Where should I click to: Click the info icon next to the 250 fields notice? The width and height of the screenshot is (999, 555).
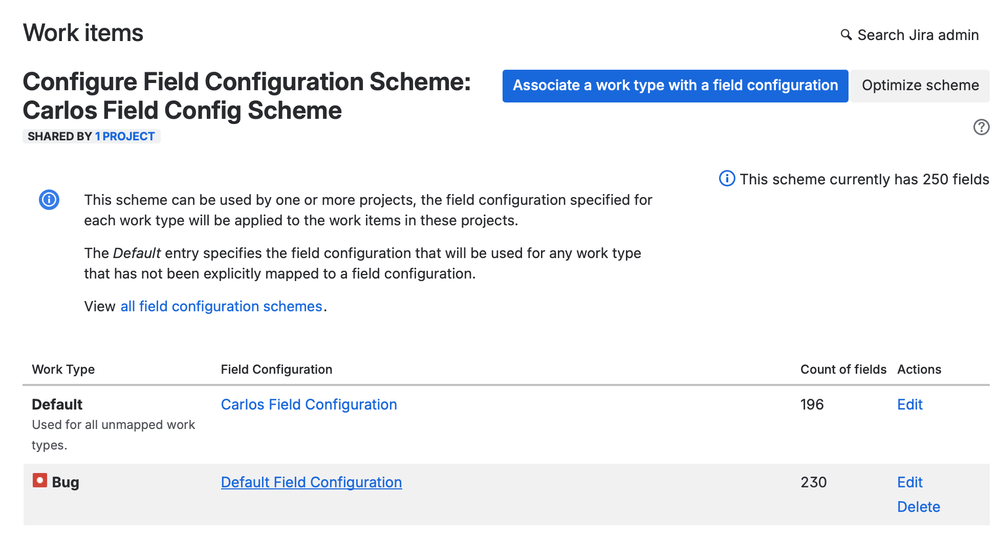pos(727,179)
